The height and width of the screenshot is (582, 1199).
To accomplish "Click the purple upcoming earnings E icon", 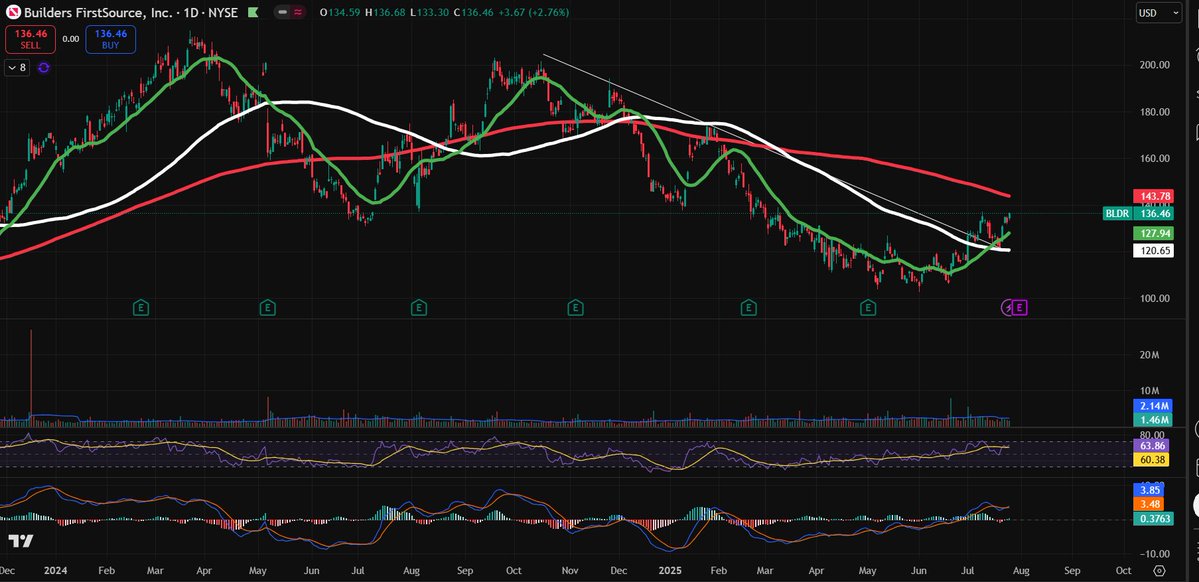I will [1021, 307].
